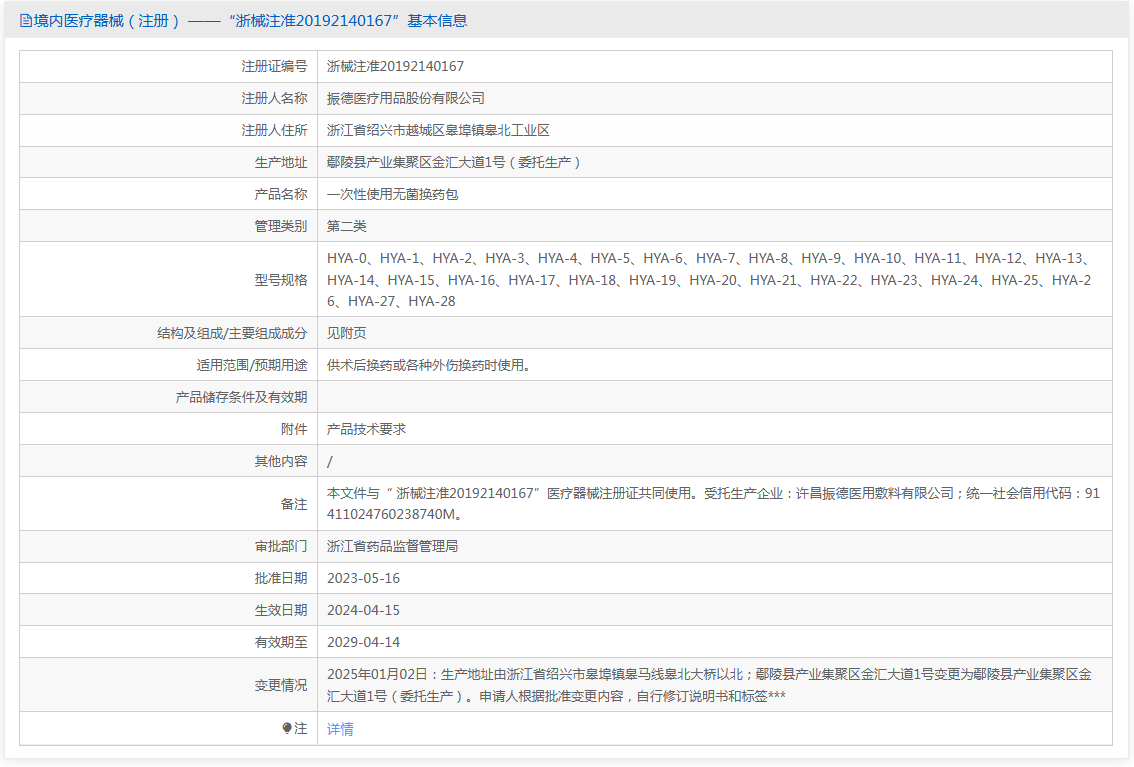
Task: Select effective date 2024-04-15
Action: pos(363,610)
